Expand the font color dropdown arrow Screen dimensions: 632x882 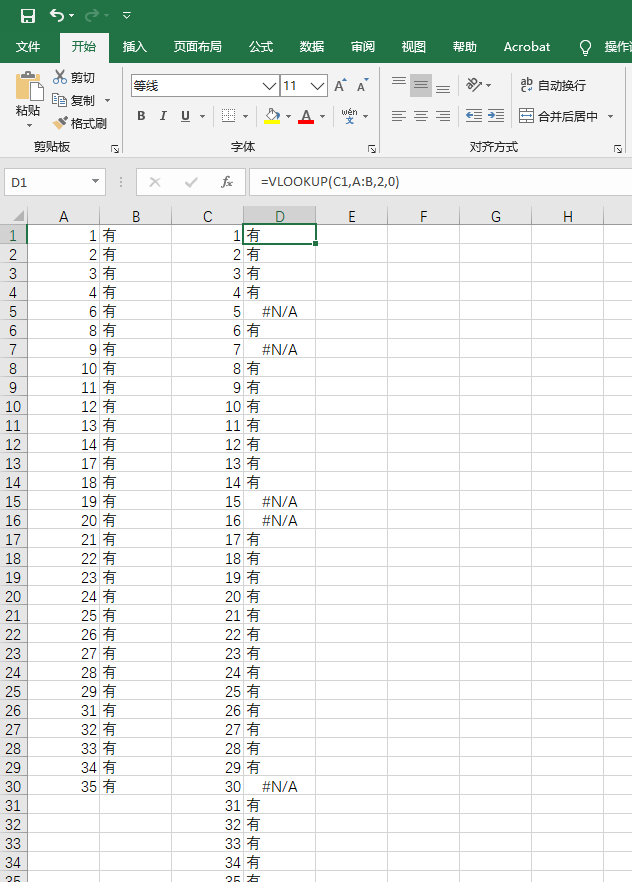323,116
